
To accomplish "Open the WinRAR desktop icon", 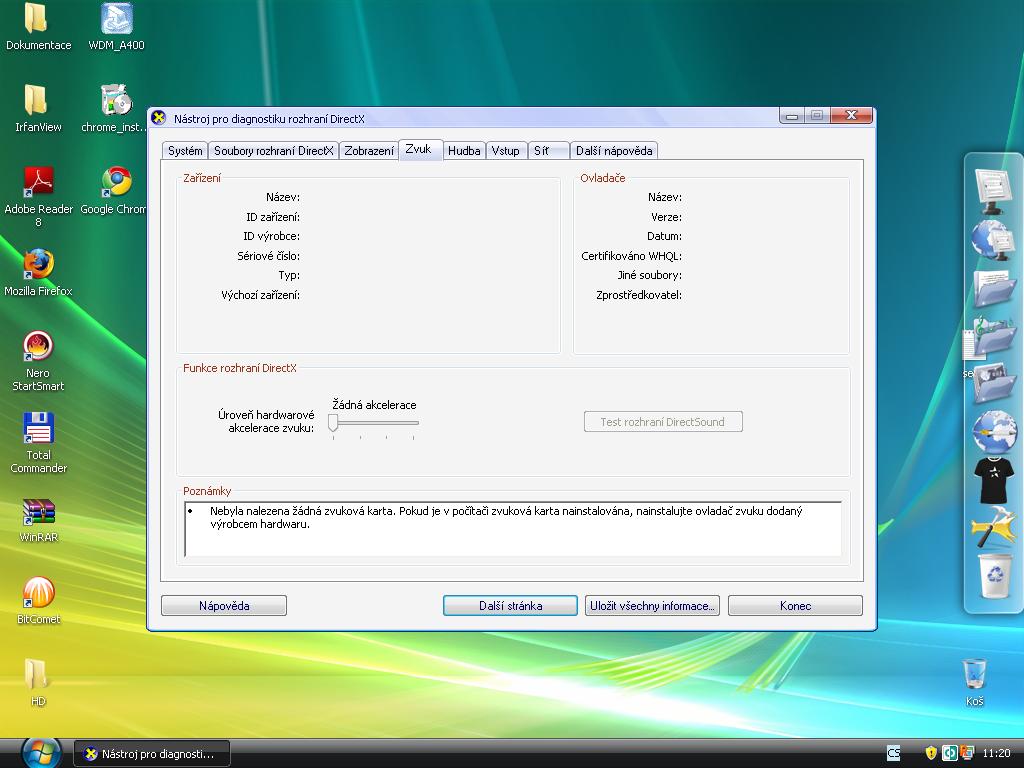I will 38,512.
